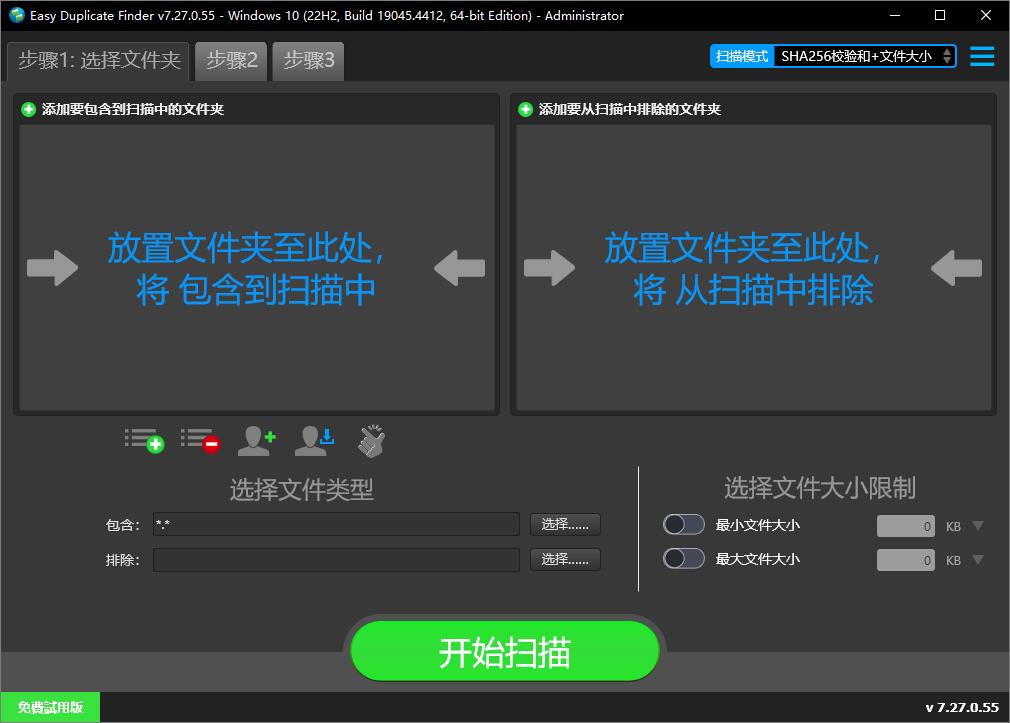Click the finger-snap quick scan icon
The width and height of the screenshot is (1010, 723).
click(x=370, y=440)
